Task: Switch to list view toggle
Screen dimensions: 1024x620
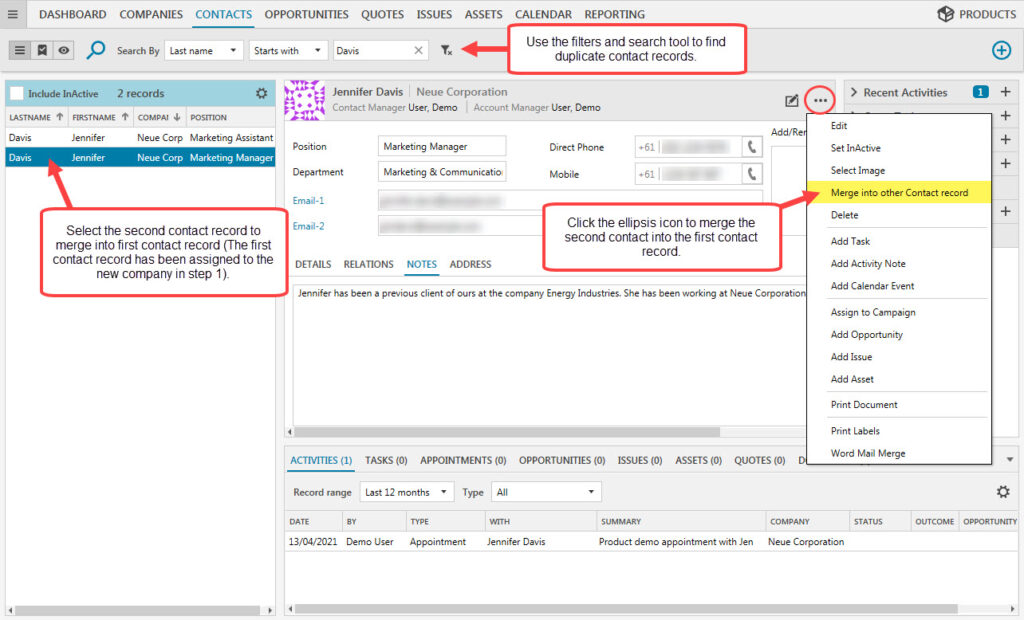Action: (20, 50)
